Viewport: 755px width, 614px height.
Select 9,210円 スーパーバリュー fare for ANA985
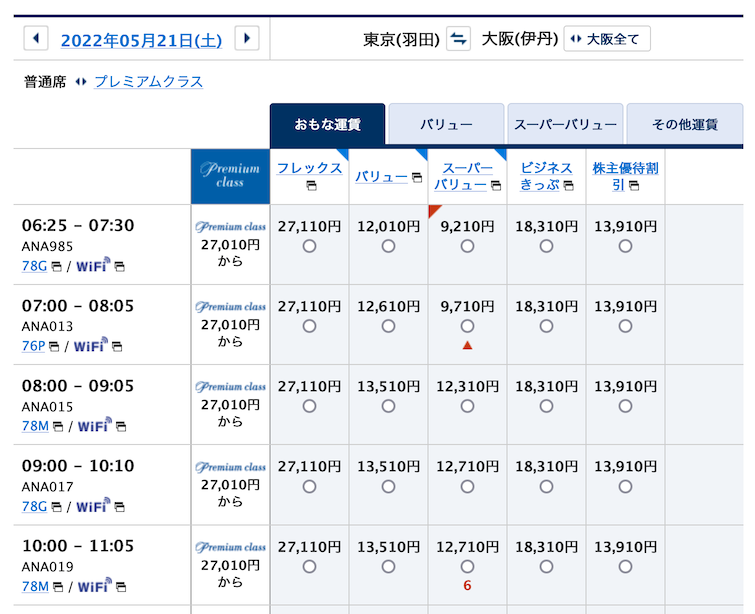[x=467, y=246]
